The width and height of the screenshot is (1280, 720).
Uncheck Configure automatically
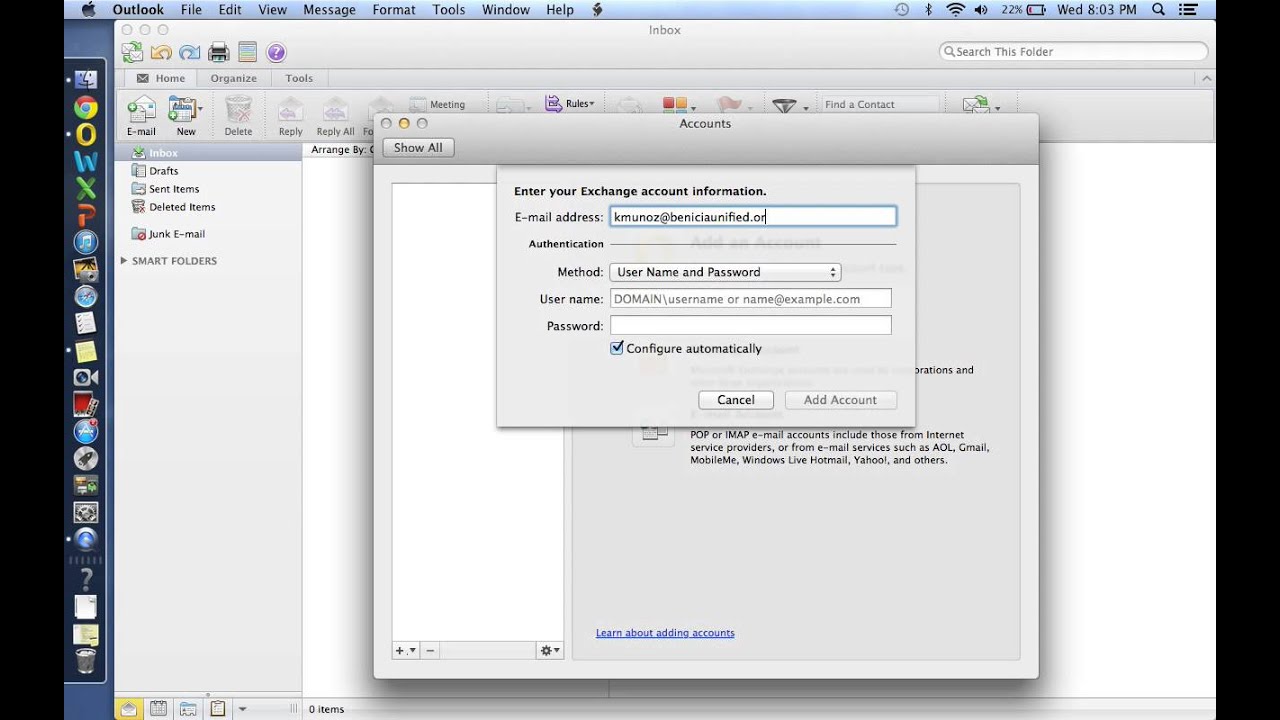point(617,348)
